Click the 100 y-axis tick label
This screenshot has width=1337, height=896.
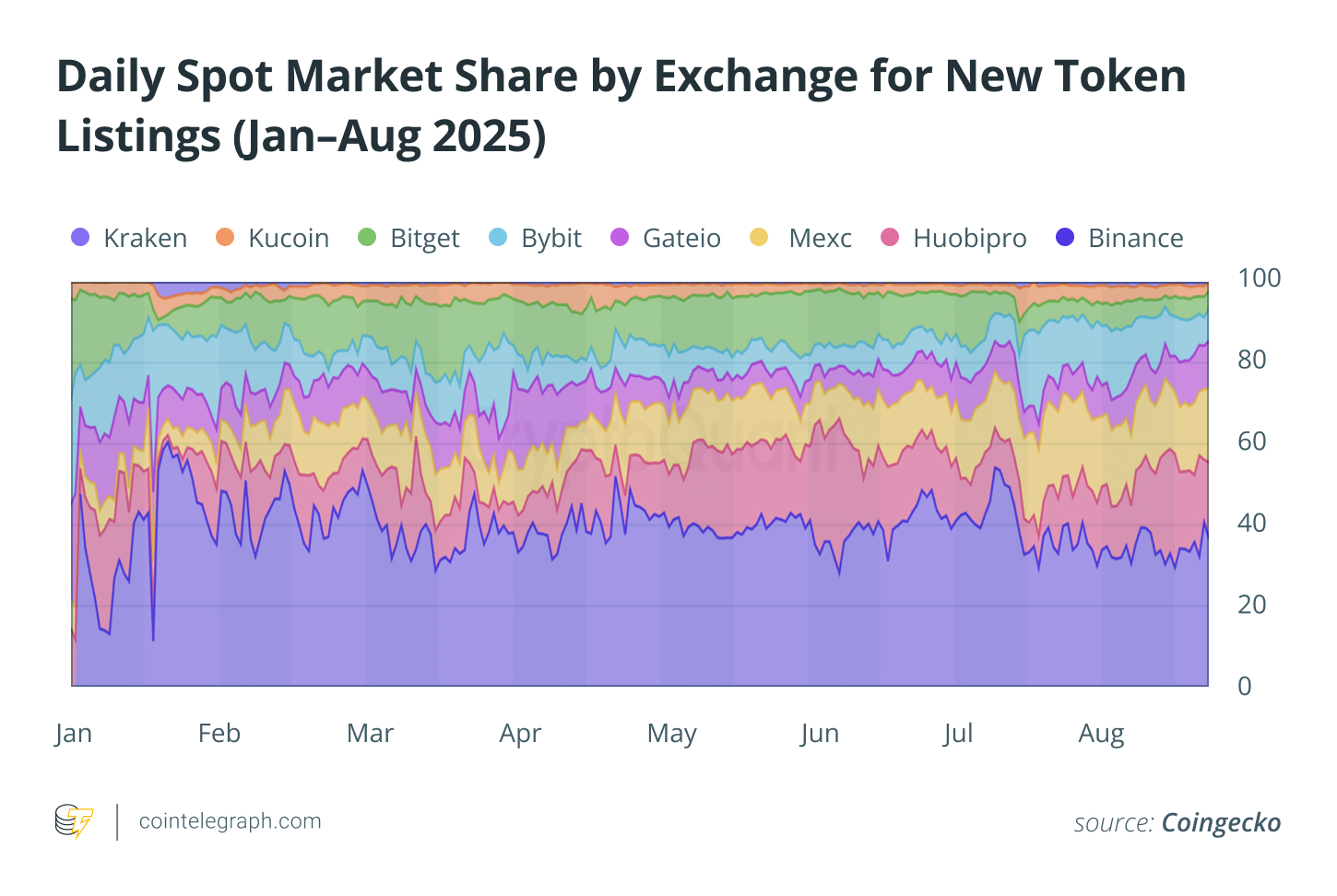click(x=1259, y=277)
